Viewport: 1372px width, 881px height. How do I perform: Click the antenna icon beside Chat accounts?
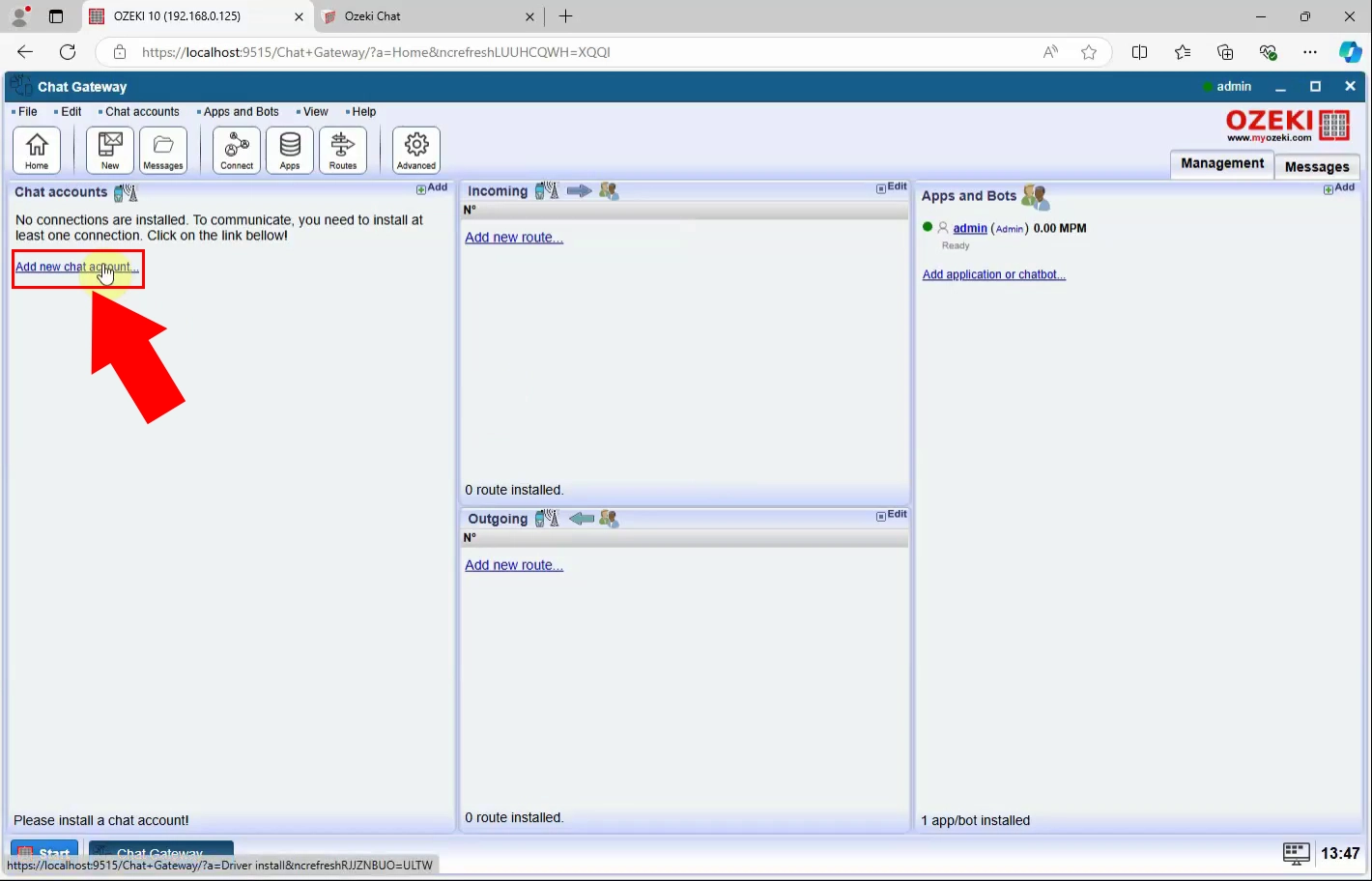(x=126, y=192)
